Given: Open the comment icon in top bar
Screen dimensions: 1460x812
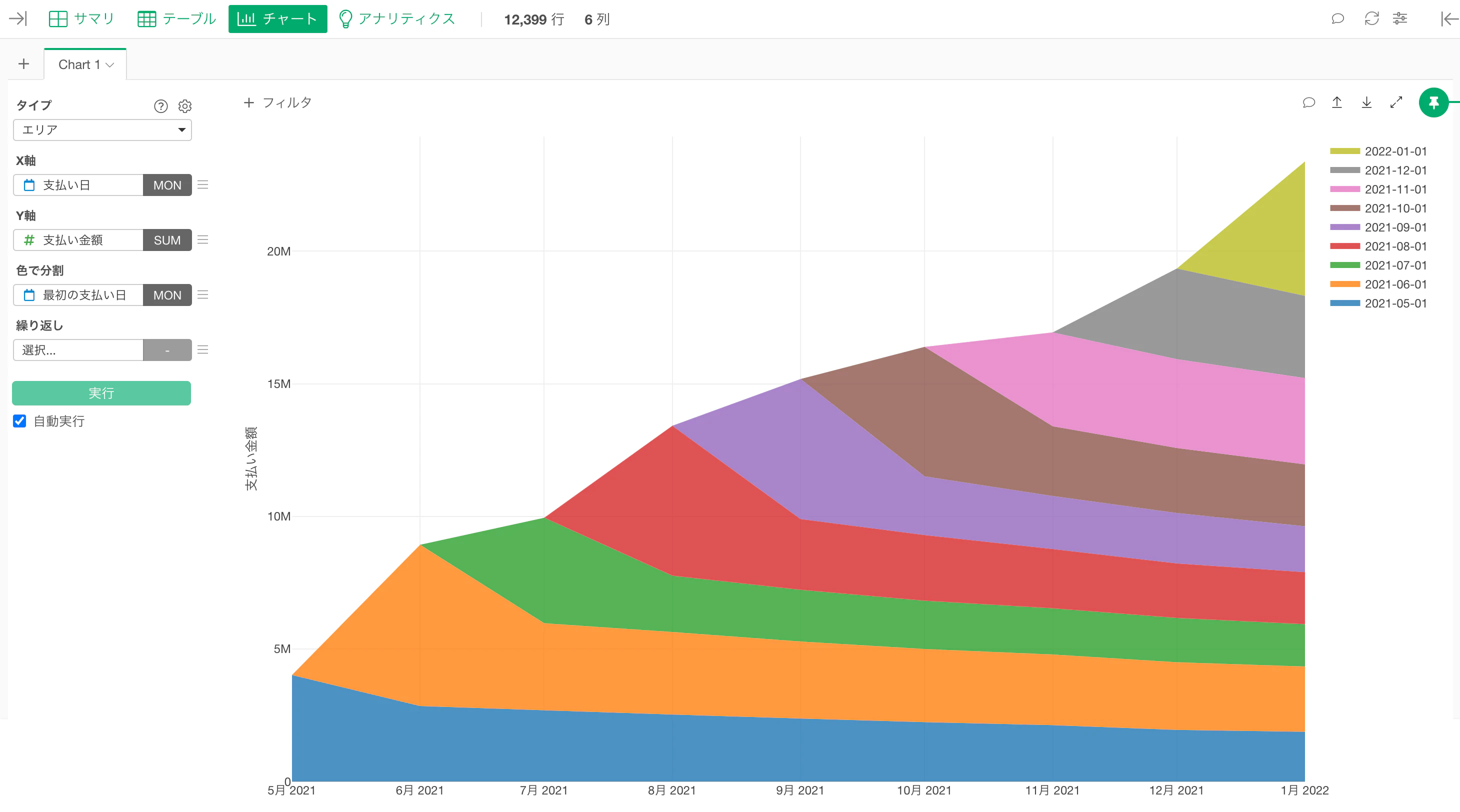Looking at the screenshot, I should click(1337, 18).
